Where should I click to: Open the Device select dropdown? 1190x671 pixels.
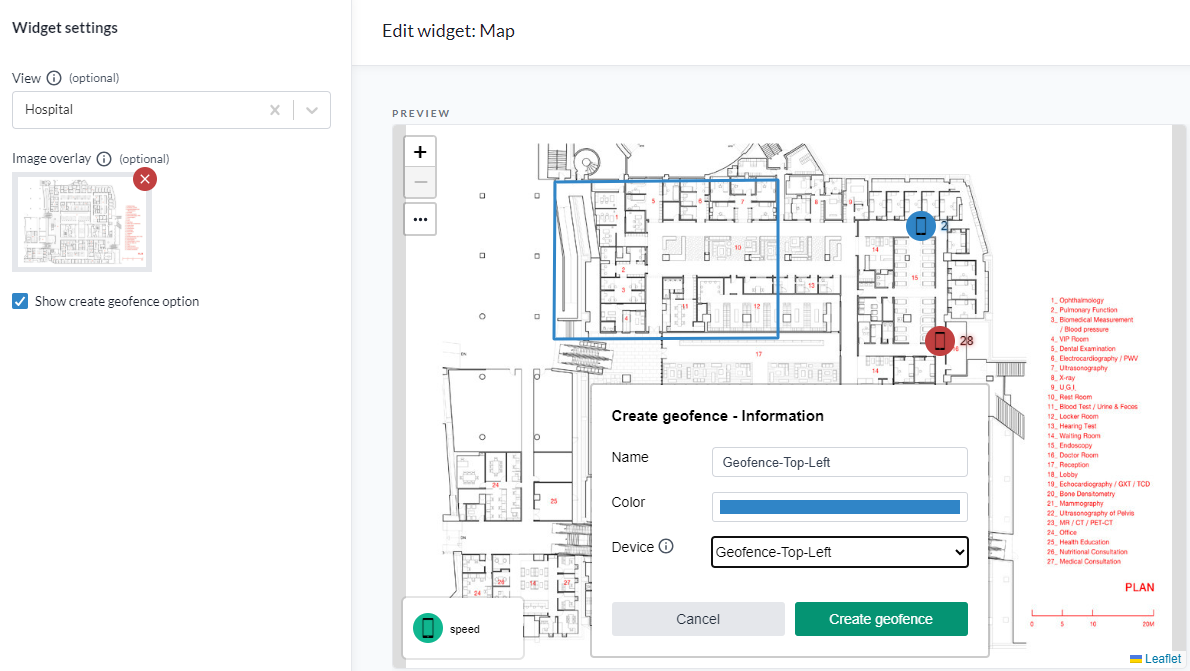coord(839,552)
